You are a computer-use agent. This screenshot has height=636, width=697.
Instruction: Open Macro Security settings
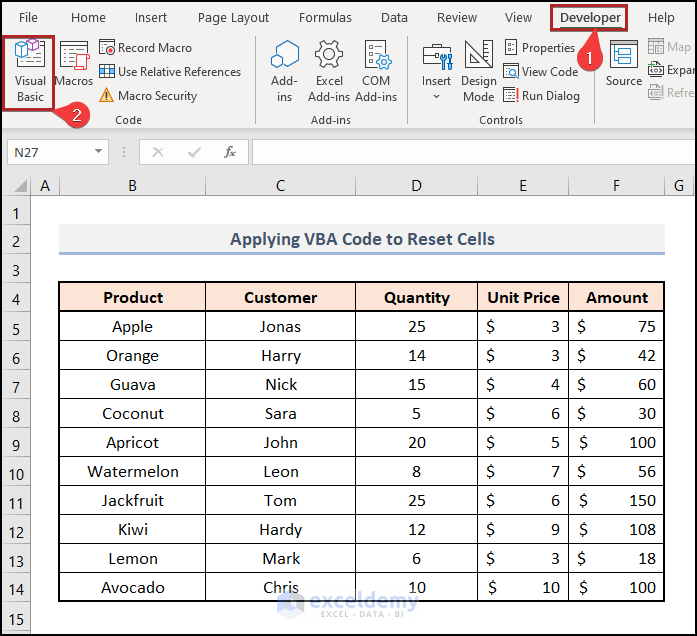148,96
